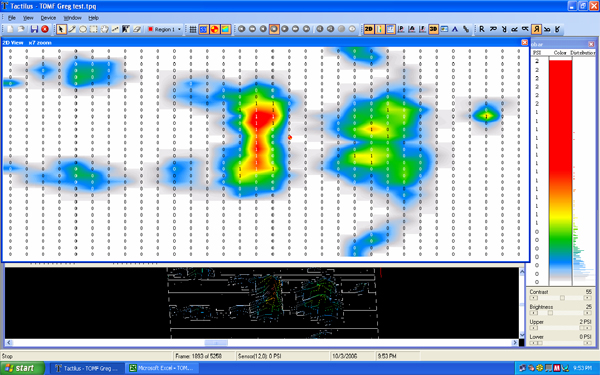Screen dimensions: 600x375
Task: Click the red marker dot in 2D view
Action: pos(290,137)
